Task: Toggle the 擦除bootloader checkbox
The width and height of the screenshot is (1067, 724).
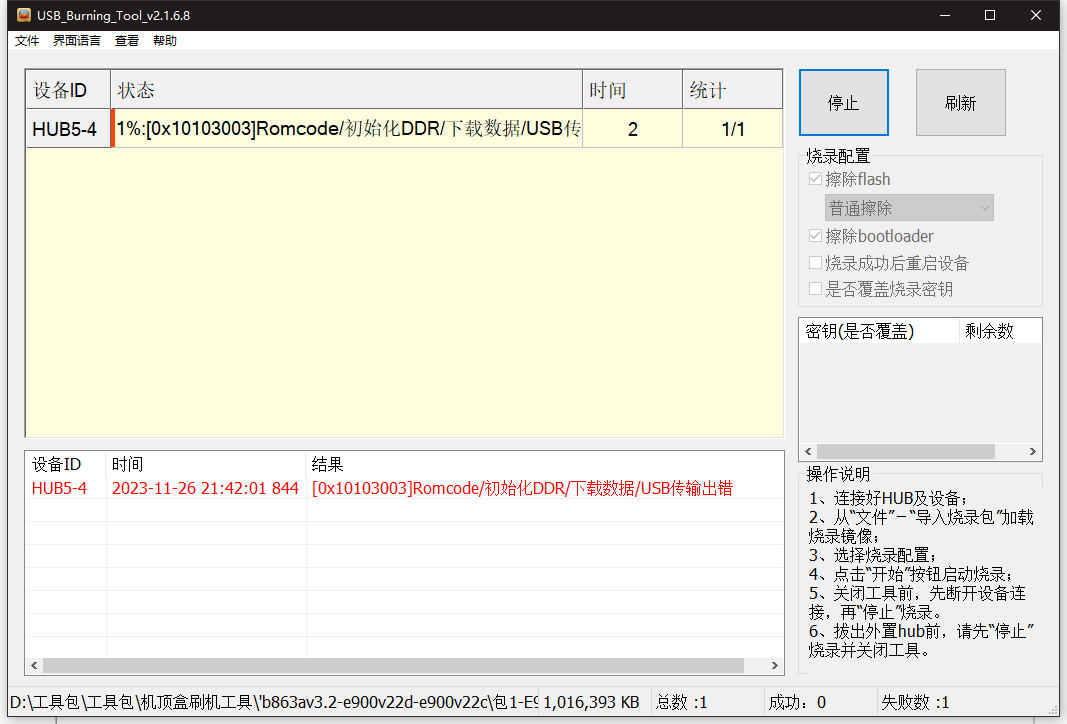Action: point(816,237)
